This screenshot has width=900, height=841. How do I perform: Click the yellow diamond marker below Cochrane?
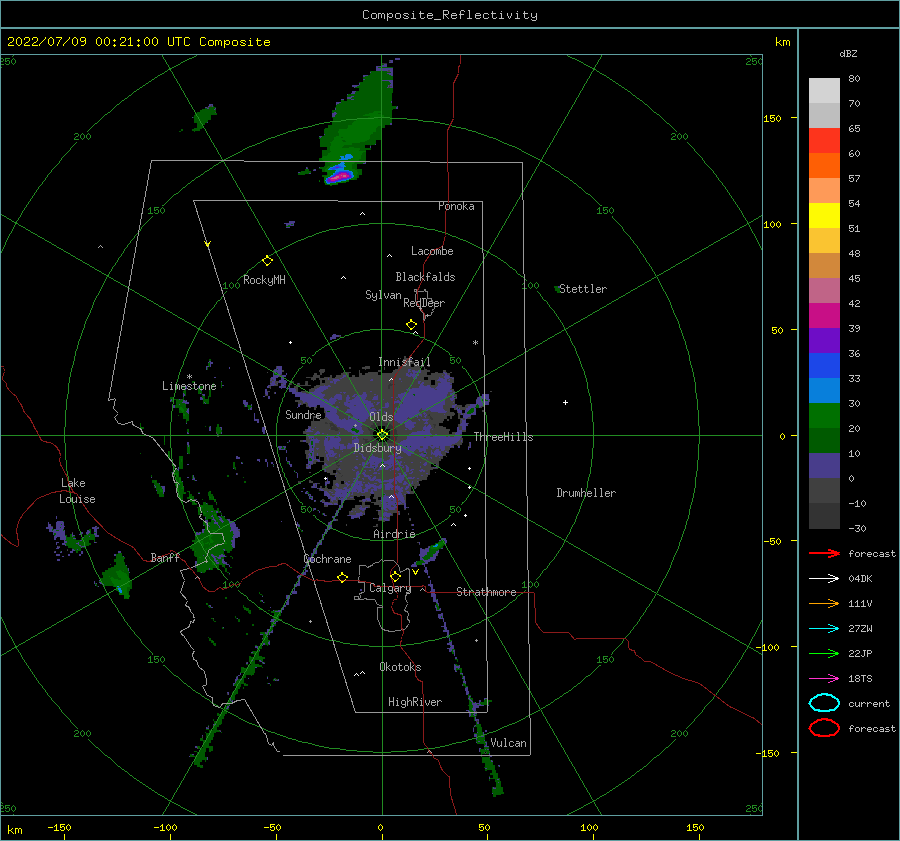coord(342,577)
